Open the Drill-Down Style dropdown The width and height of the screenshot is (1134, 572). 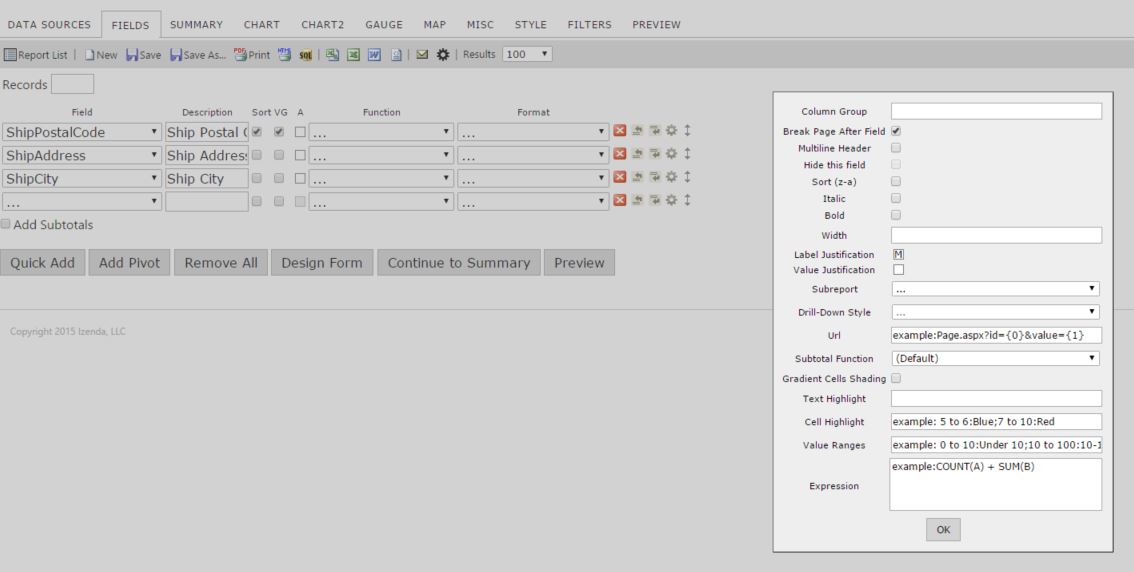[996, 312]
